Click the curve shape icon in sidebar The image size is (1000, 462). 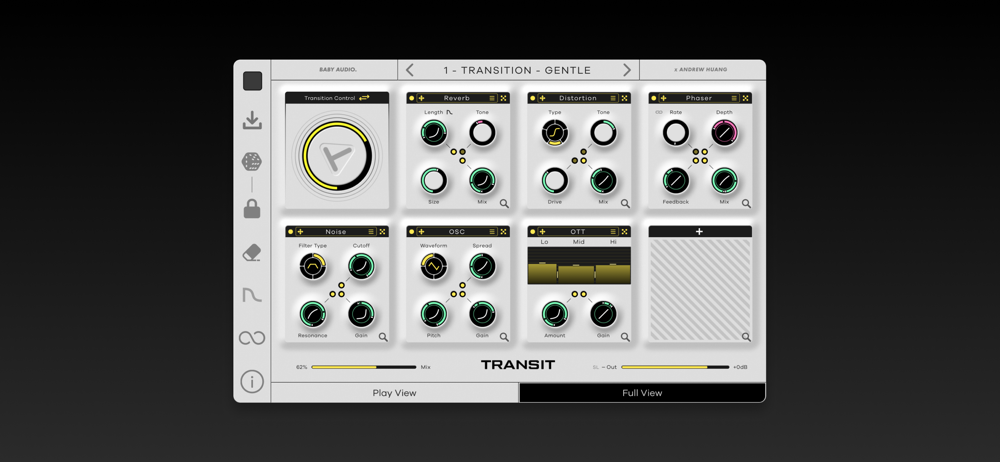252,295
